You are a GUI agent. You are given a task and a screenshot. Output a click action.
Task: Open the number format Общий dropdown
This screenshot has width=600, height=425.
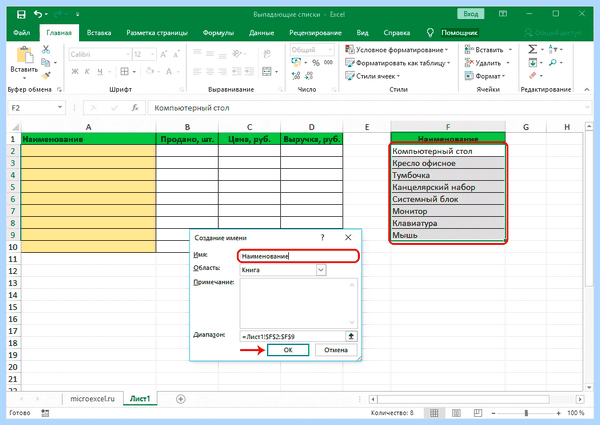click(330, 50)
